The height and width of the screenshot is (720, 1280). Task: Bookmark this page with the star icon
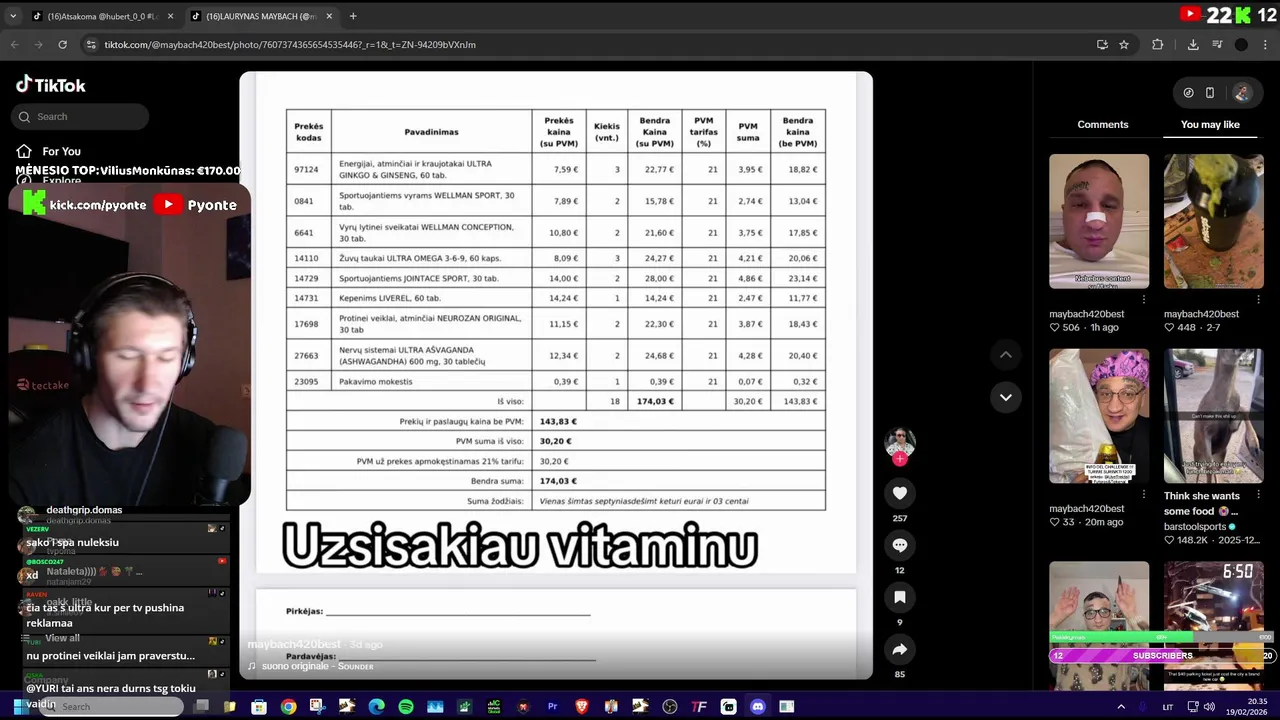[x=1124, y=44]
